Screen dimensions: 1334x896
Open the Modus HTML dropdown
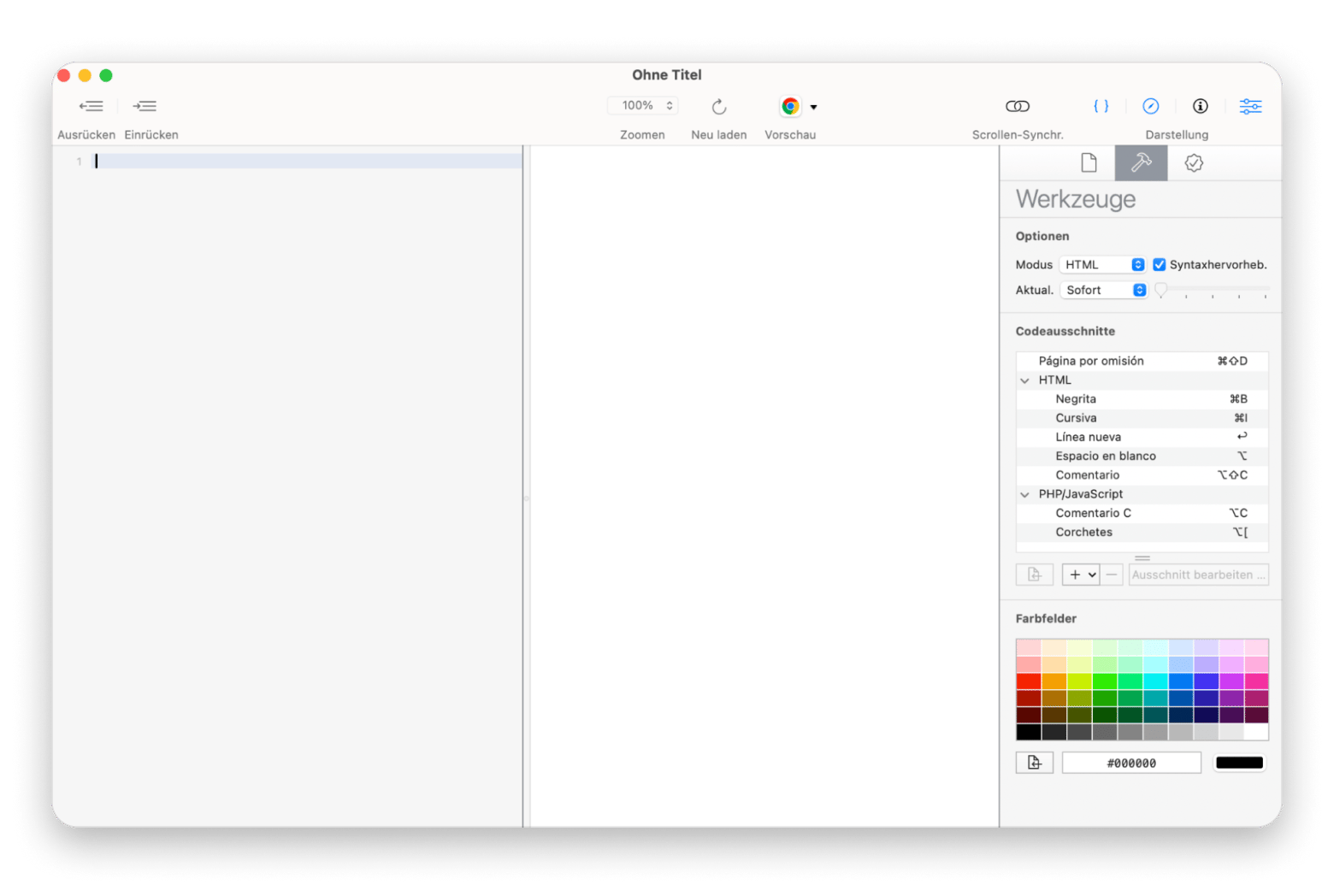(1102, 264)
